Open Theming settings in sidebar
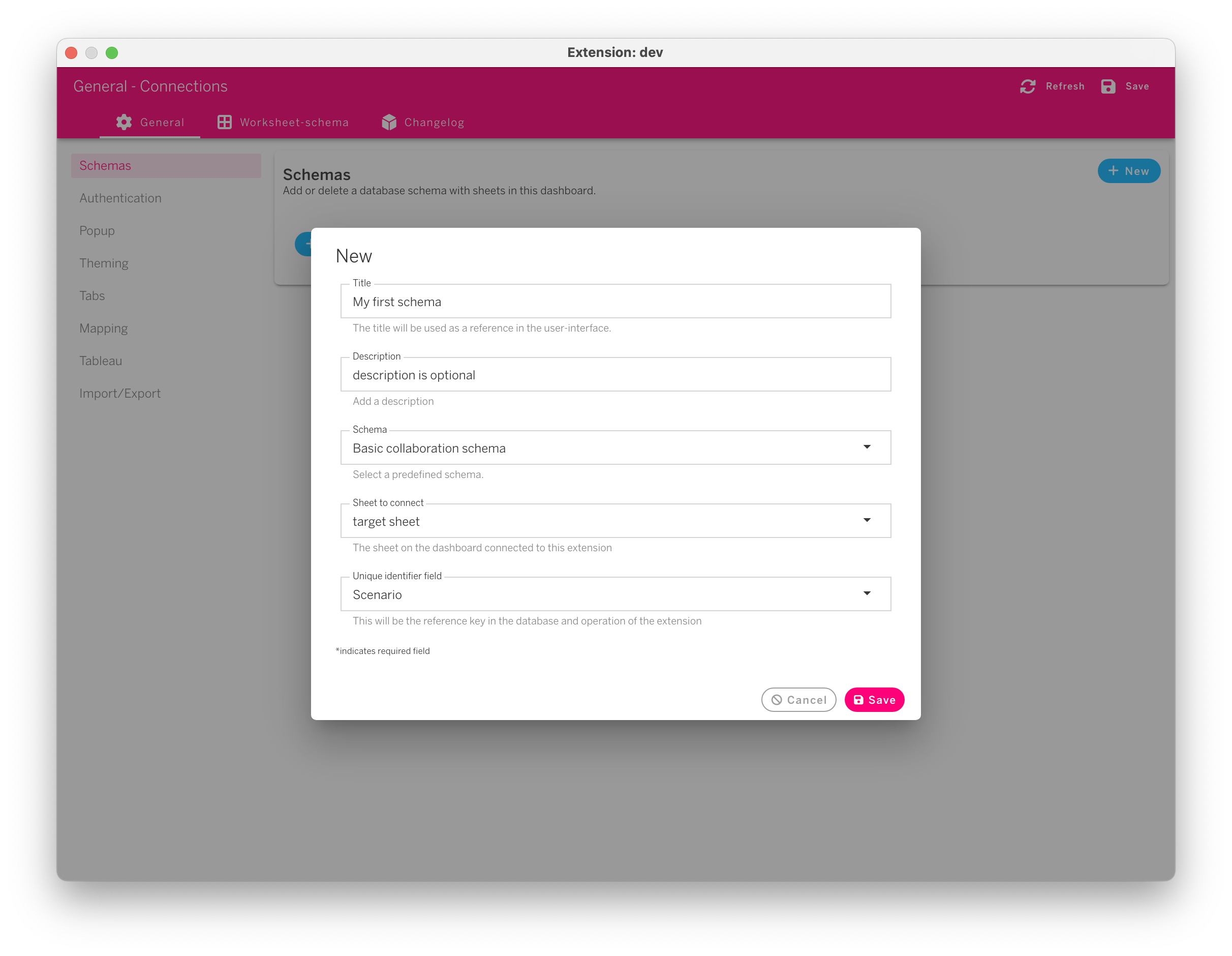 pos(104,263)
